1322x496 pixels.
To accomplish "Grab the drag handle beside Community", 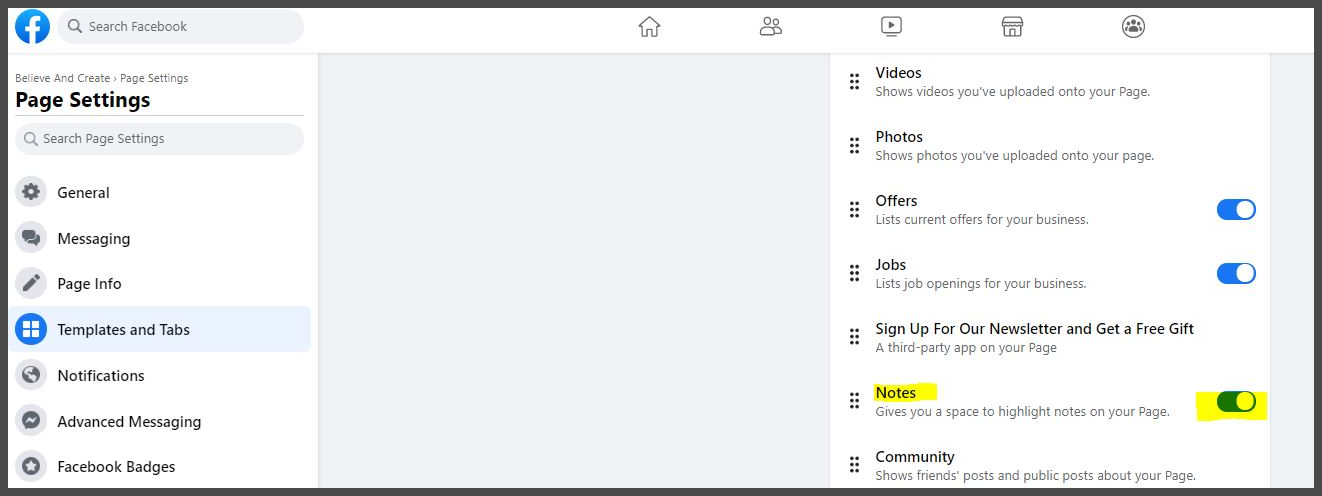I will point(854,465).
